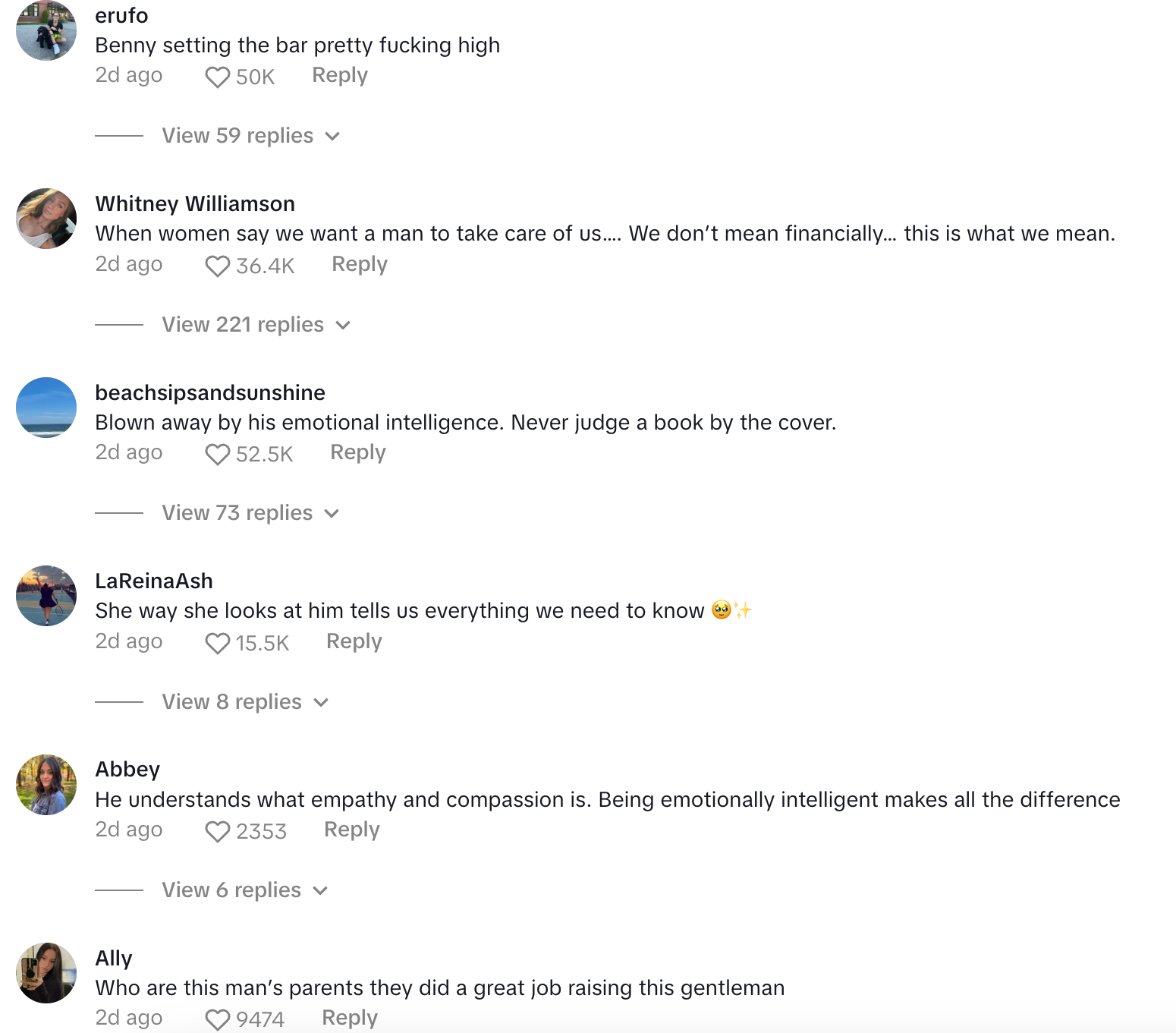Viewport: 1176px width, 1033px height.
Task: Show 73 replies under beachsipsandsunshine
Action: [250, 513]
